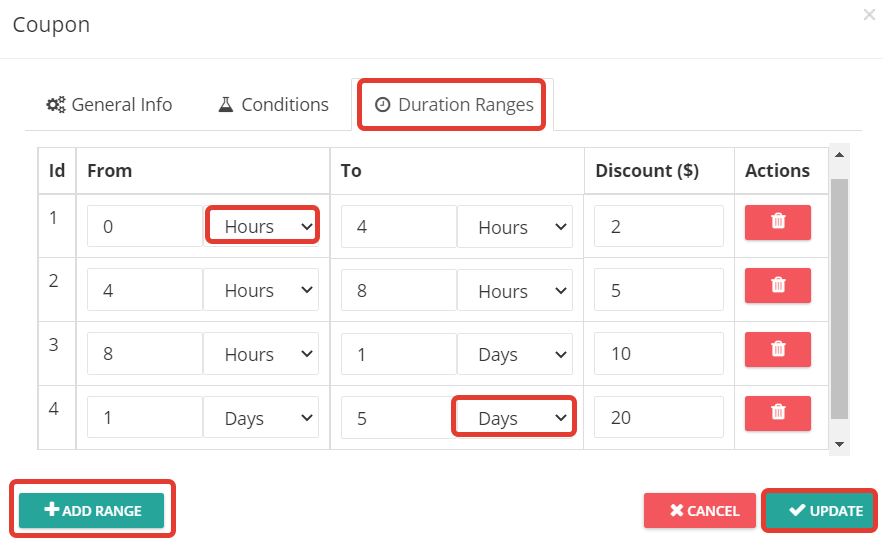Delete range row 2 with trash icon
This screenshot has width=883, height=543.
[x=778, y=286]
